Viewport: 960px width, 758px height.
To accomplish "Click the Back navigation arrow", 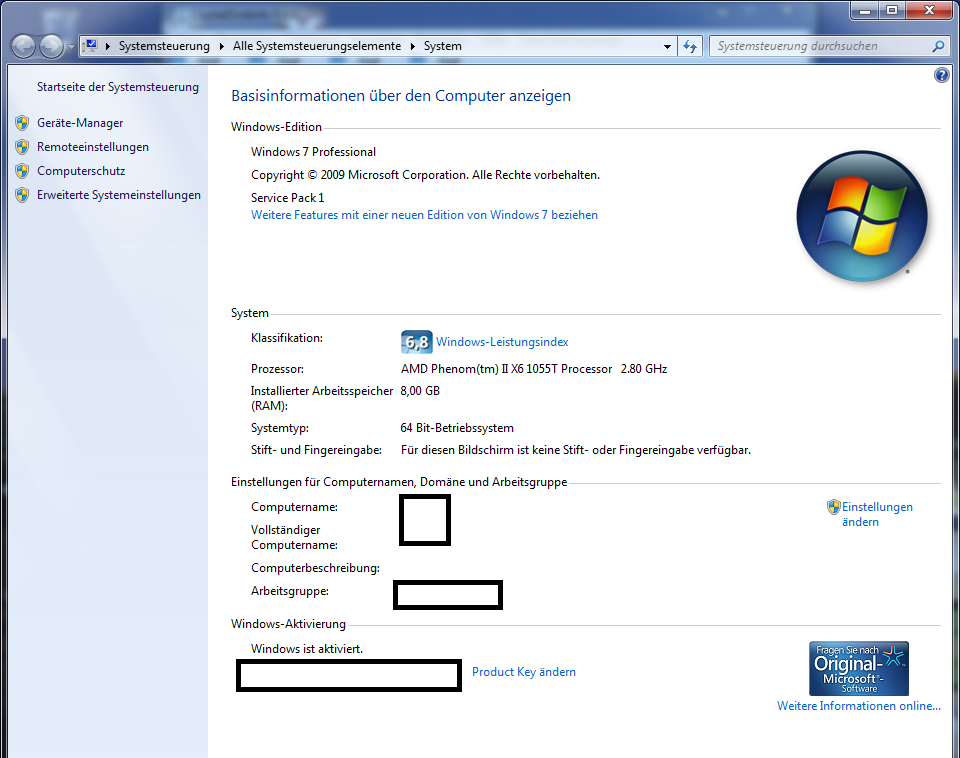I will coord(23,47).
